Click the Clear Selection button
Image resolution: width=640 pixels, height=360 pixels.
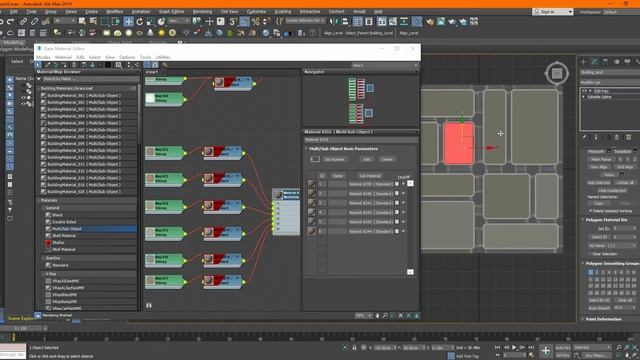[x=604, y=254]
